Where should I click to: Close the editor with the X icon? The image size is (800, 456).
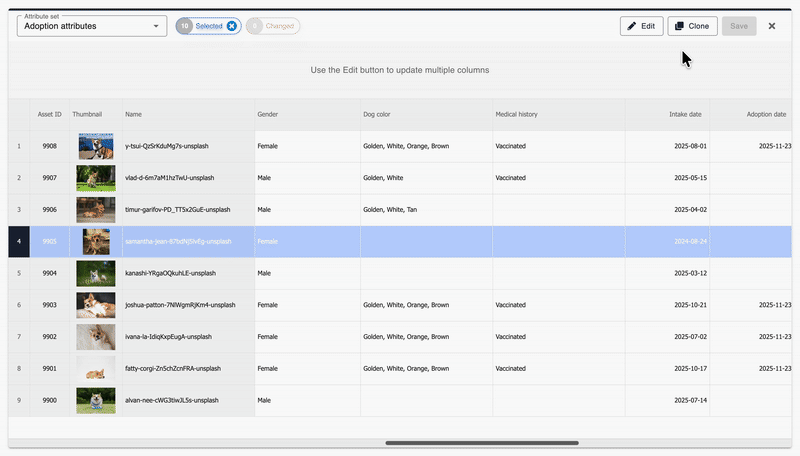tap(772, 26)
